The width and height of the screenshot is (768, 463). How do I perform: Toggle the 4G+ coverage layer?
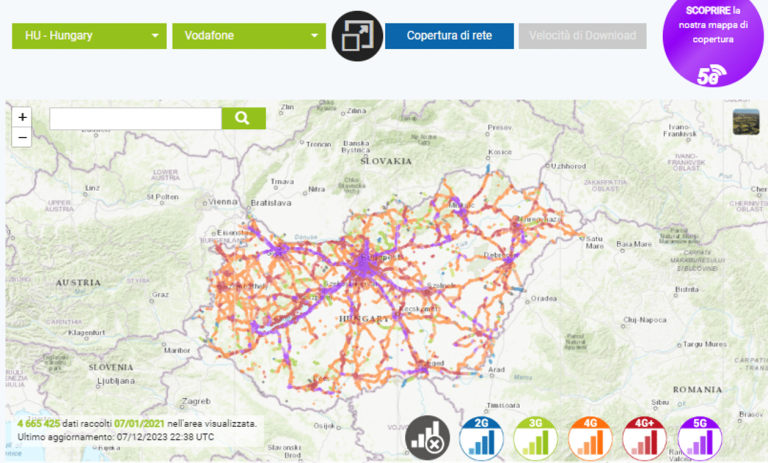tap(645, 438)
